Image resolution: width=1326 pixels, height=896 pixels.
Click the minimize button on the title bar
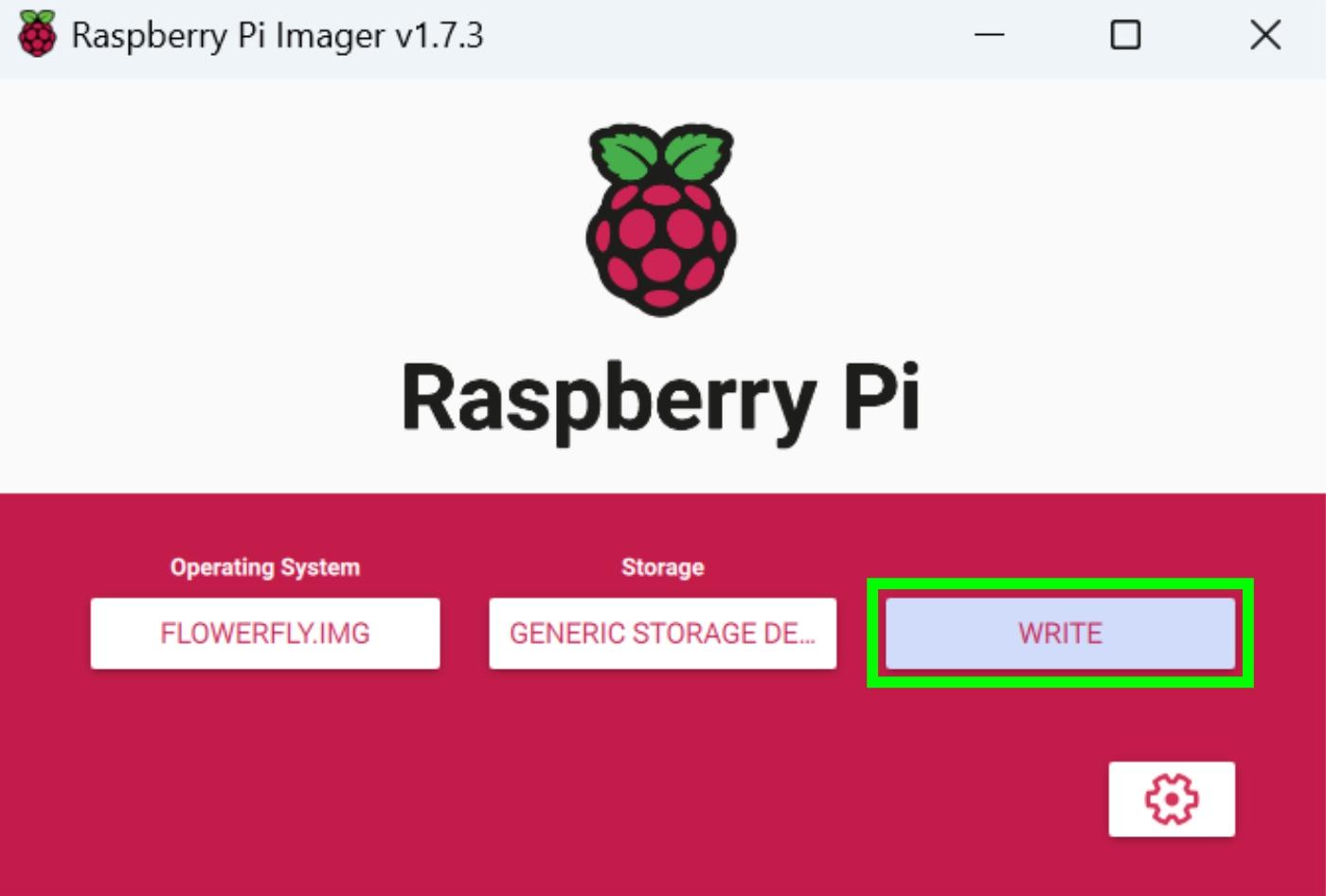point(988,35)
